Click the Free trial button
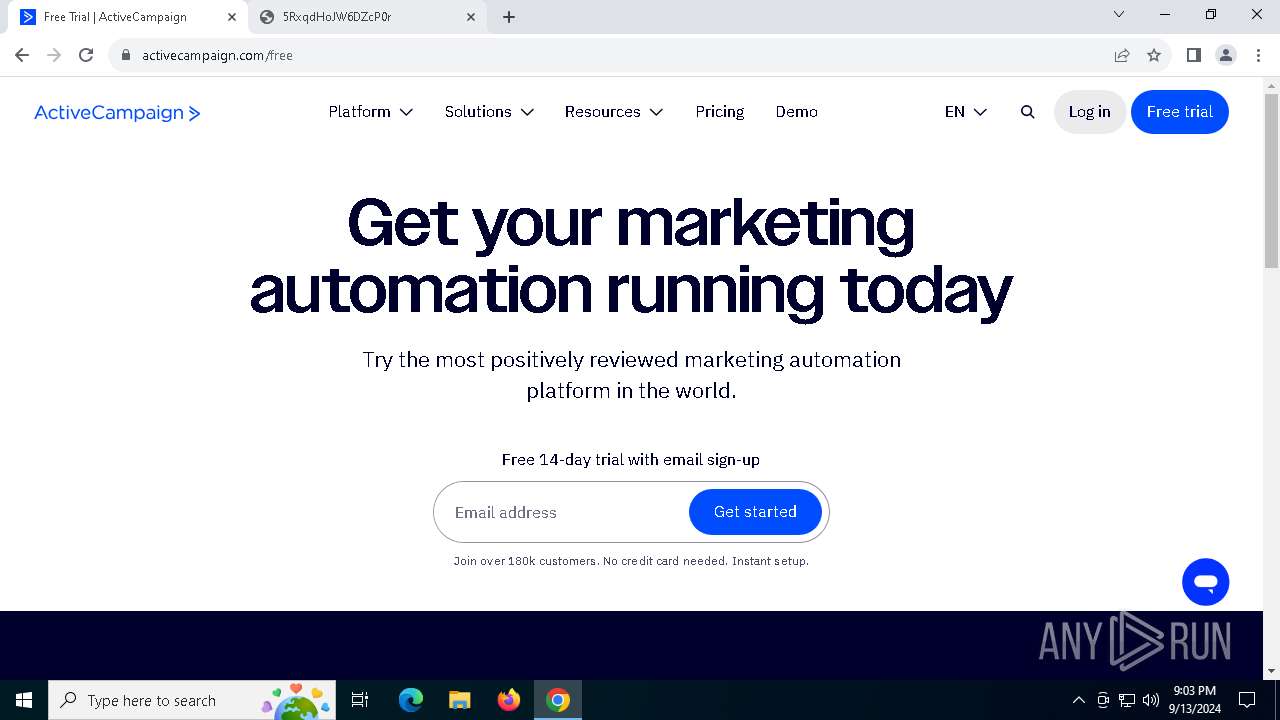The height and width of the screenshot is (720, 1280). pyautogui.click(x=1179, y=112)
